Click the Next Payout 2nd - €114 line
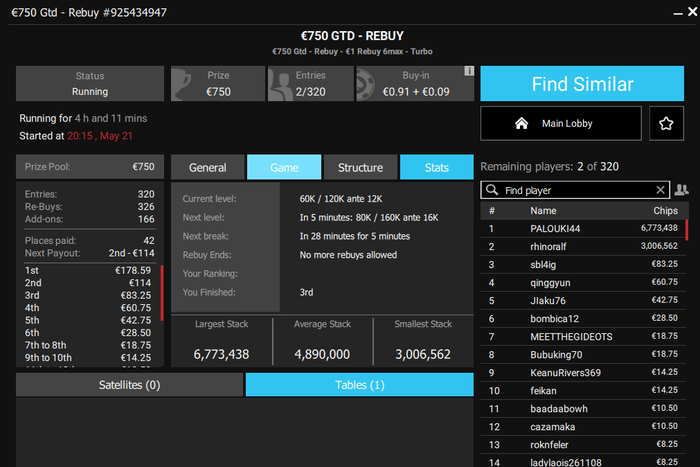This screenshot has height=467, width=700. coord(90,253)
